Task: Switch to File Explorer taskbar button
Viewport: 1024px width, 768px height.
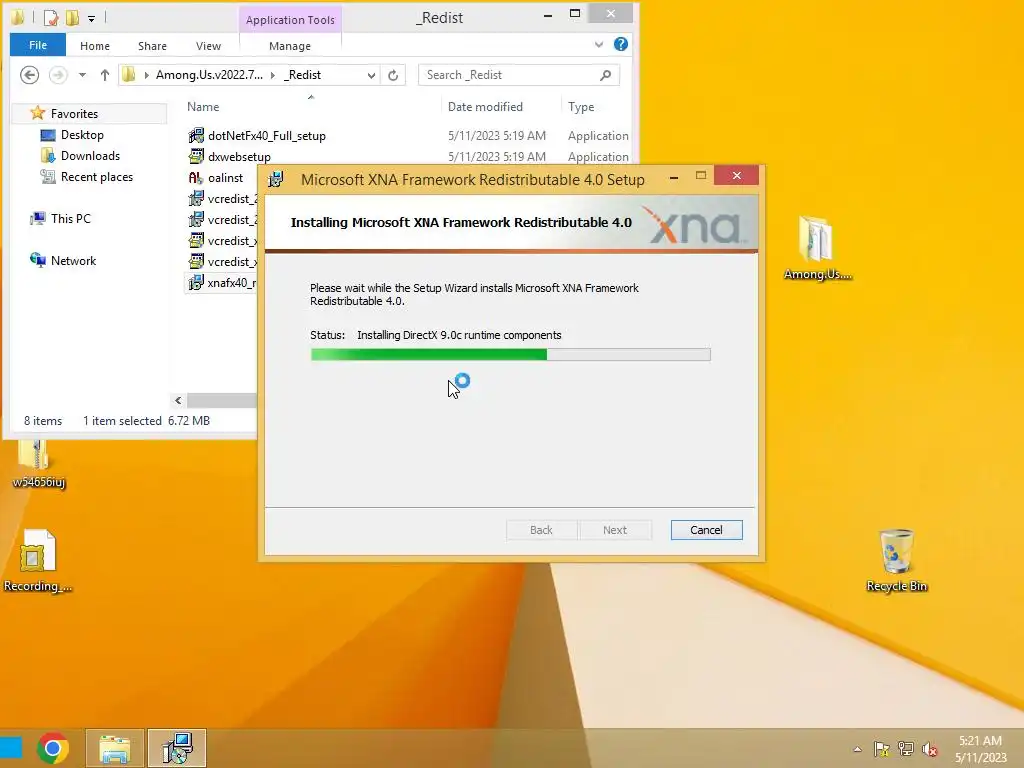Action: coord(115,748)
